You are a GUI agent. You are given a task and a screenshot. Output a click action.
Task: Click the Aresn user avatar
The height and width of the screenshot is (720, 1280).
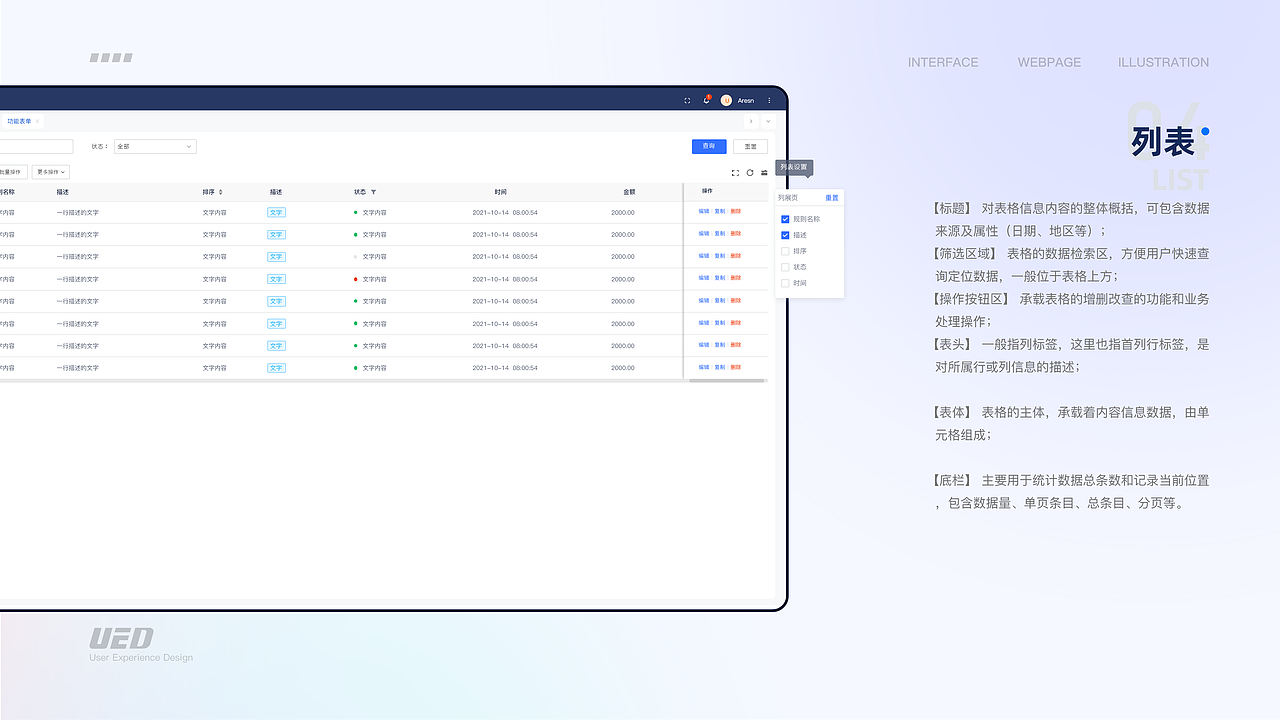click(726, 101)
